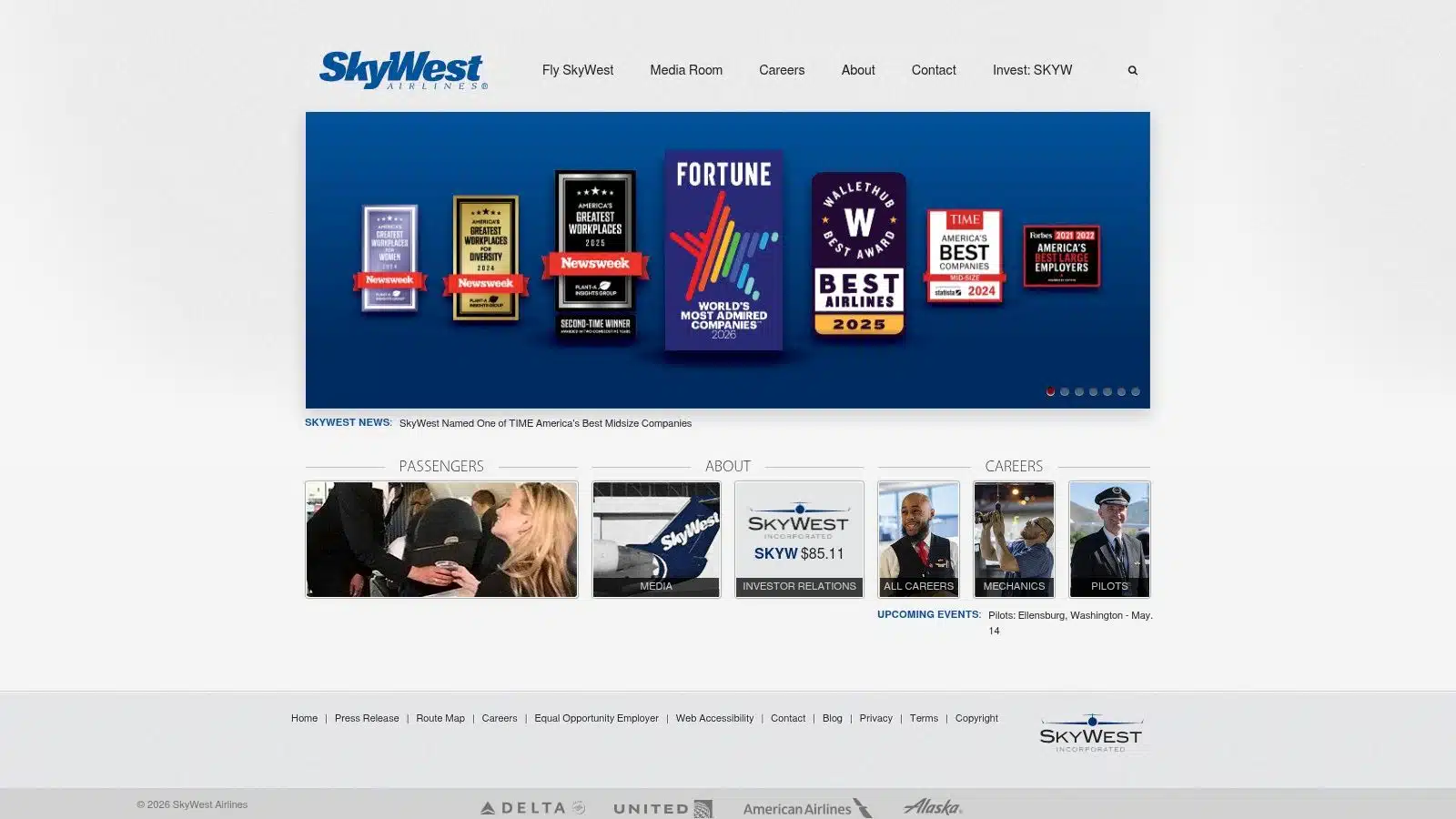Viewport: 1456px width, 819px height.
Task: Open the Passengers photo tile
Action: click(441, 540)
